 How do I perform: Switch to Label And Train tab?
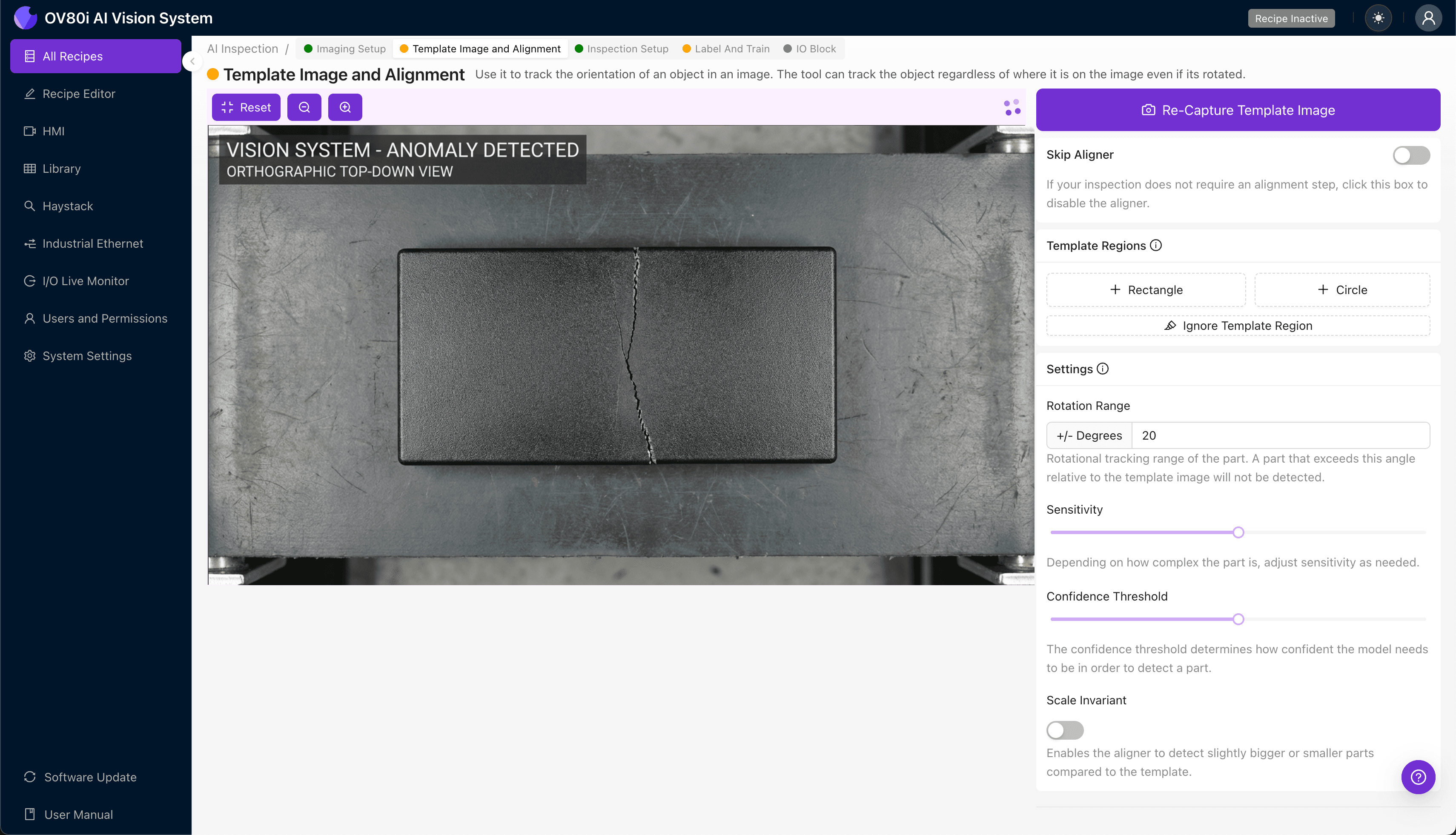[x=726, y=49]
